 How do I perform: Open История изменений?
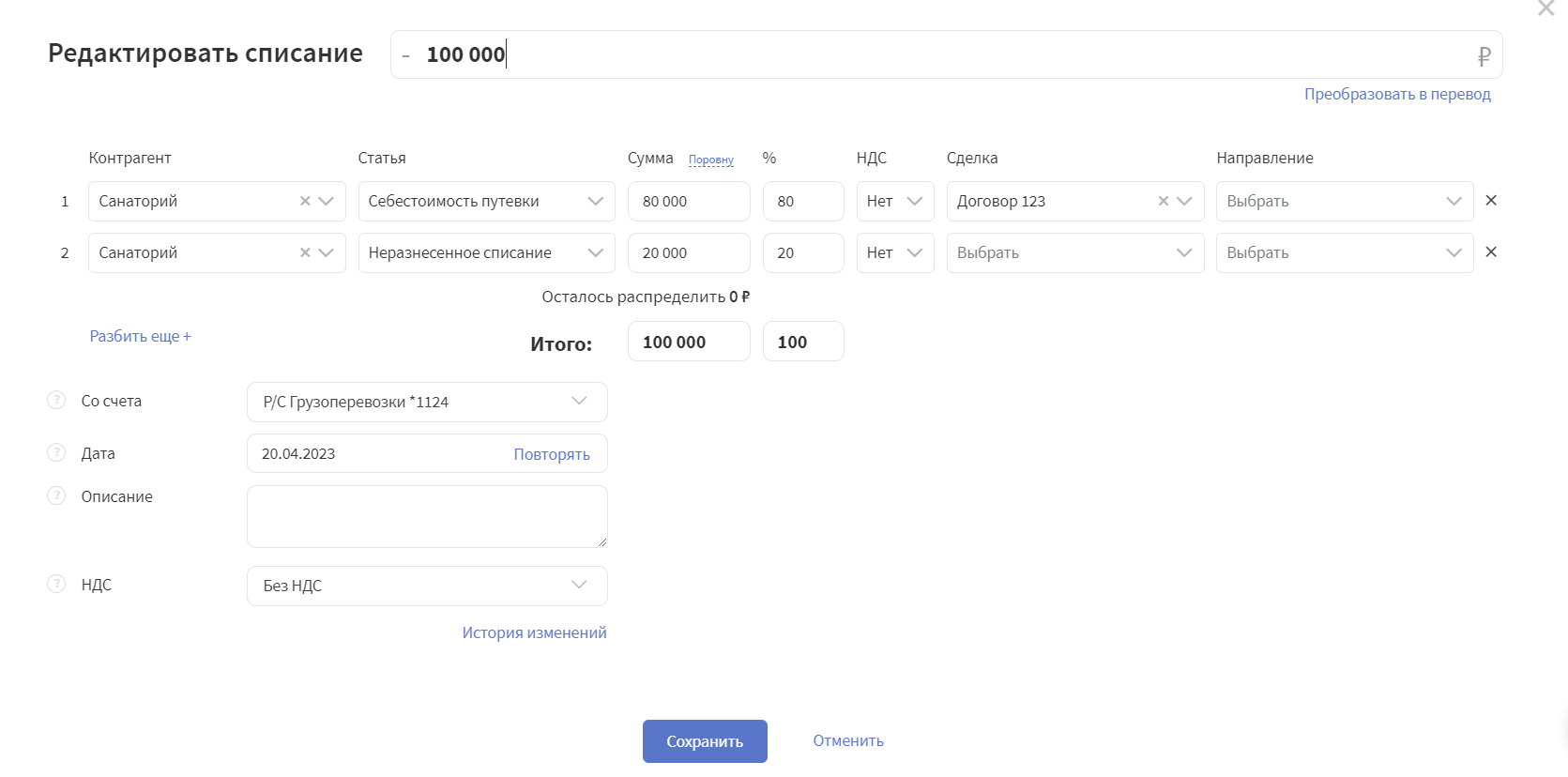coord(534,632)
